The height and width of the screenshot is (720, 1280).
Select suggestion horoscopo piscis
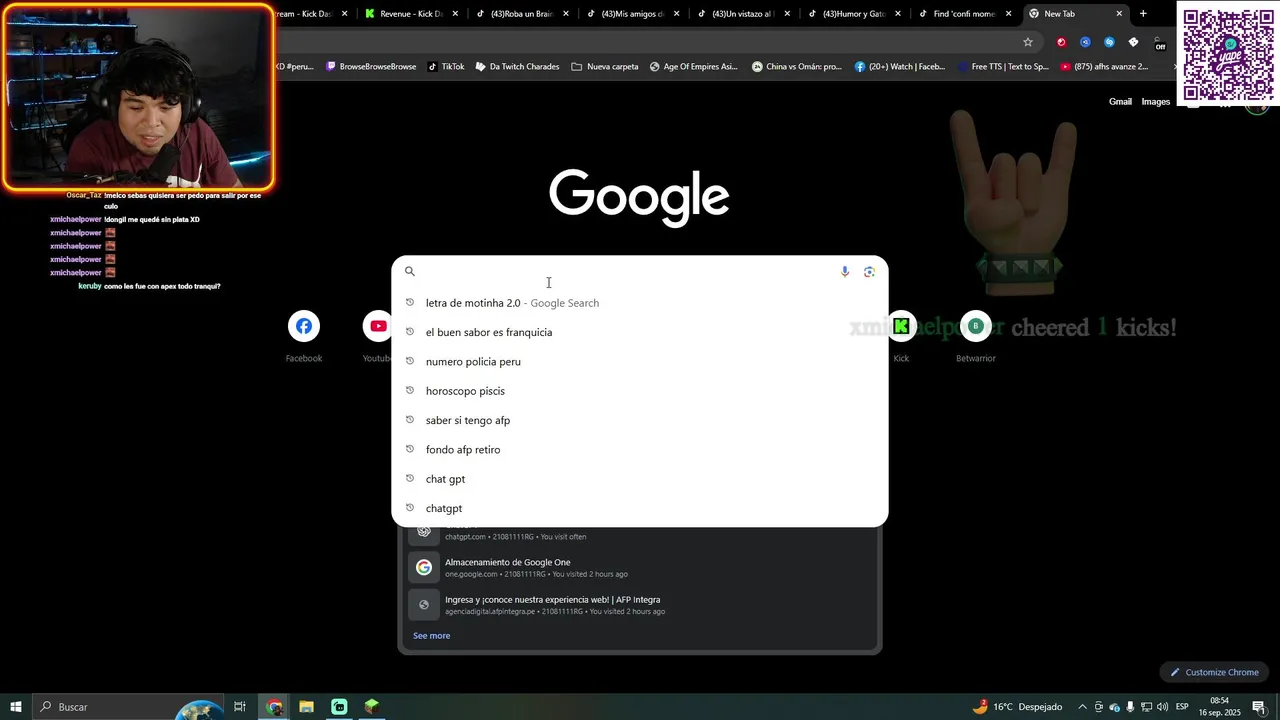click(x=639, y=391)
